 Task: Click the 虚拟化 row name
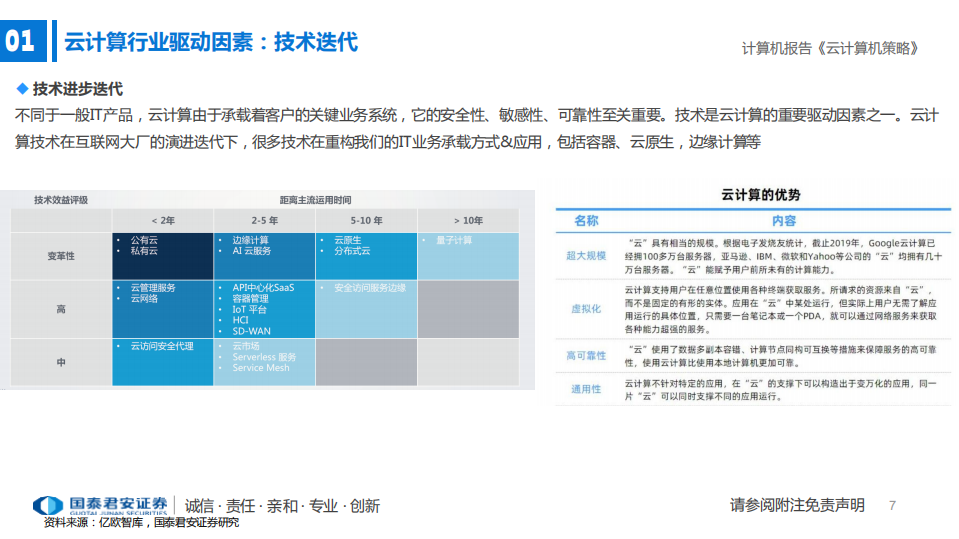(586, 309)
